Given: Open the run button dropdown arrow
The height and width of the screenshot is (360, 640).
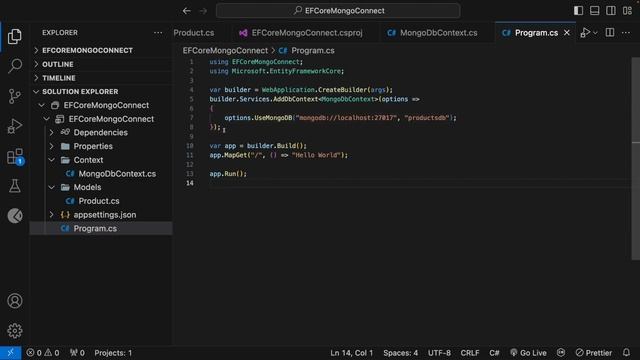Looking at the screenshot, I should point(596,33).
